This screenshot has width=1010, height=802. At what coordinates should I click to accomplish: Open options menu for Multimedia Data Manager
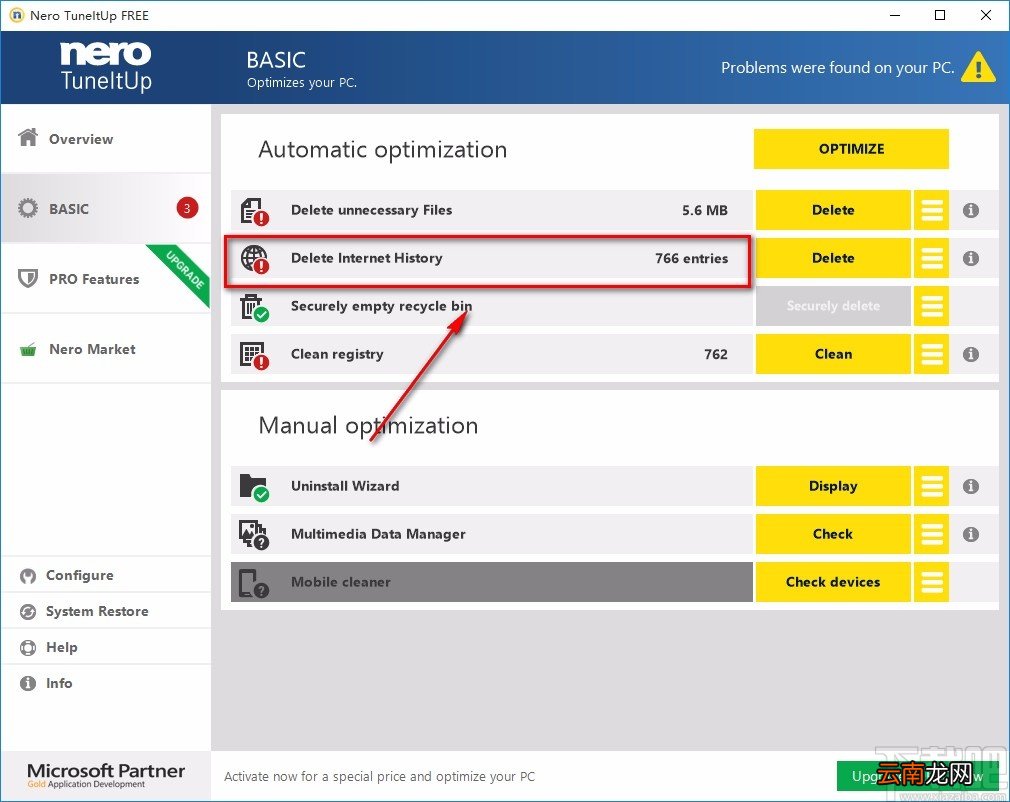coord(931,534)
